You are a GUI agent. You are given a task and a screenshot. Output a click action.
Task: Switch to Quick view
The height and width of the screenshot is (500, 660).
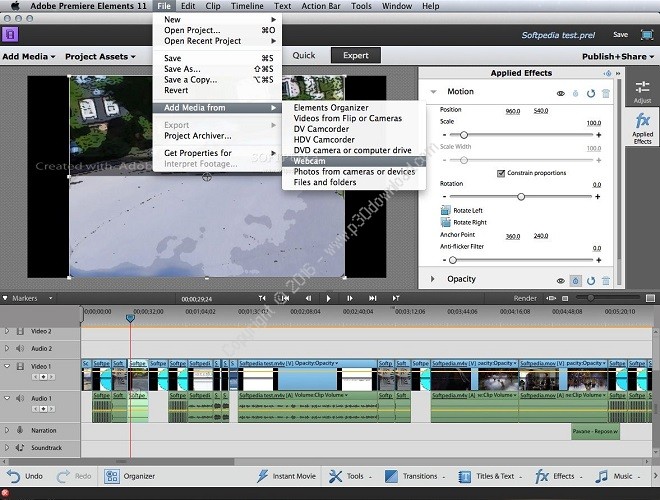pyautogui.click(x=304, y=55)
